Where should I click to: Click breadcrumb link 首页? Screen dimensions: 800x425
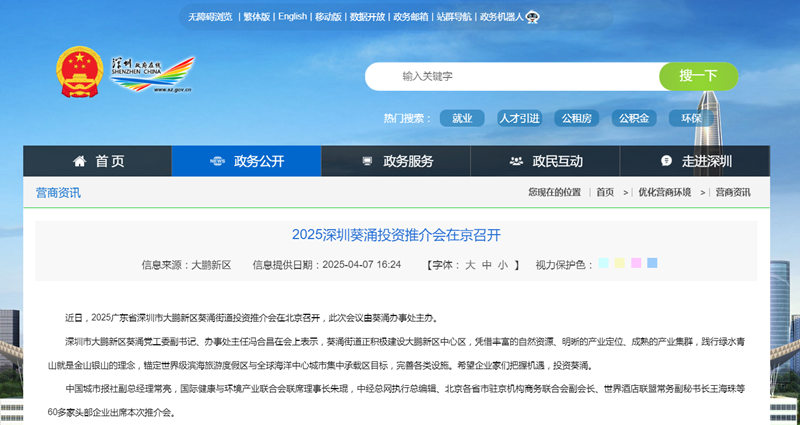(x=605, y=192)
